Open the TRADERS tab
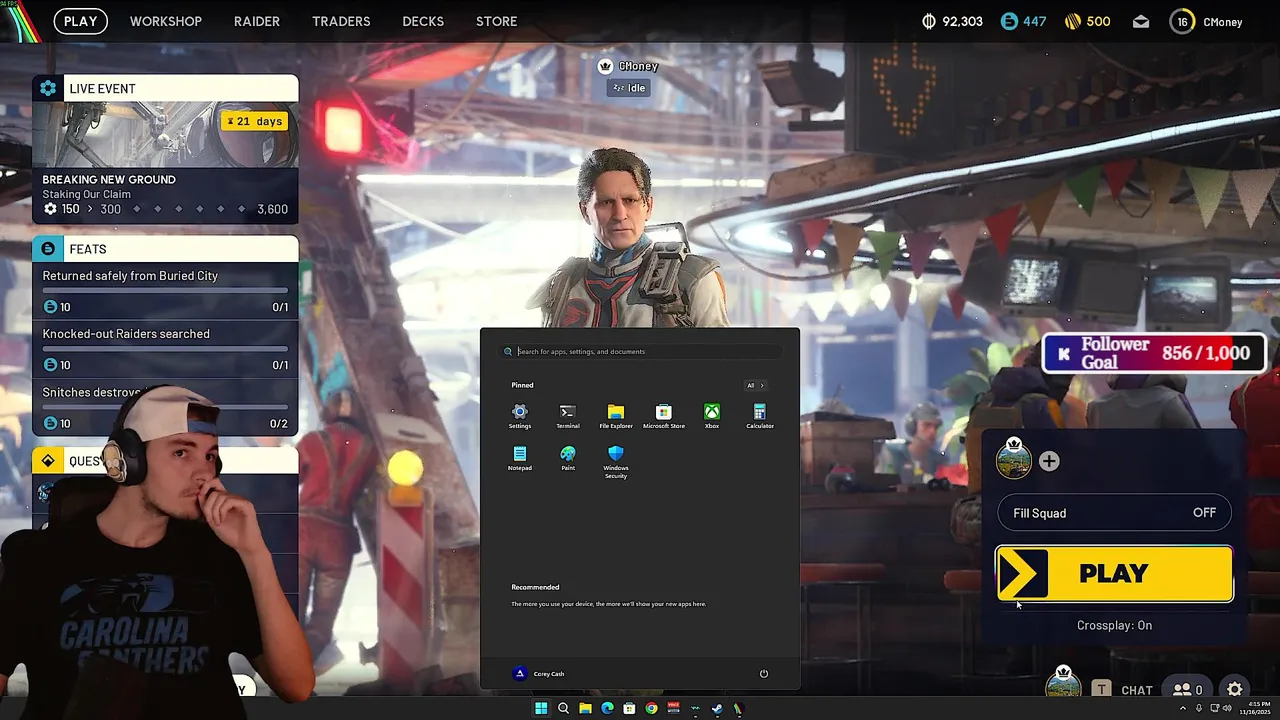Image resolution: width=1280 pixels, height=720 pixels. point(341,21)
